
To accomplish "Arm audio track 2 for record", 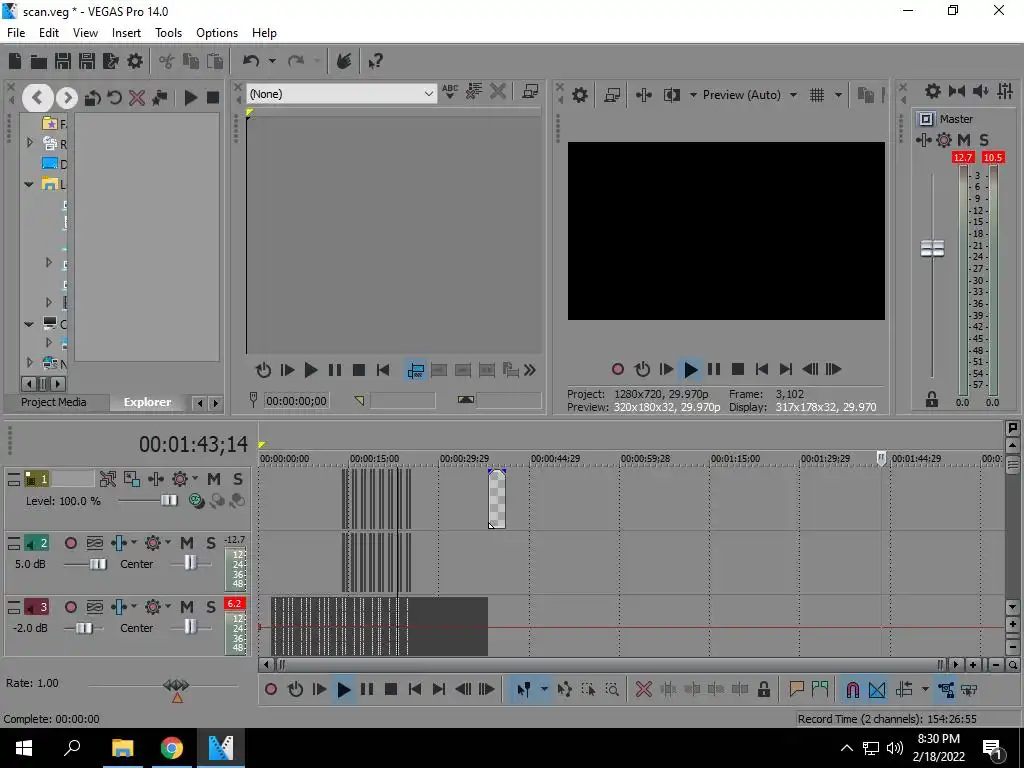I will pos(71,543).
